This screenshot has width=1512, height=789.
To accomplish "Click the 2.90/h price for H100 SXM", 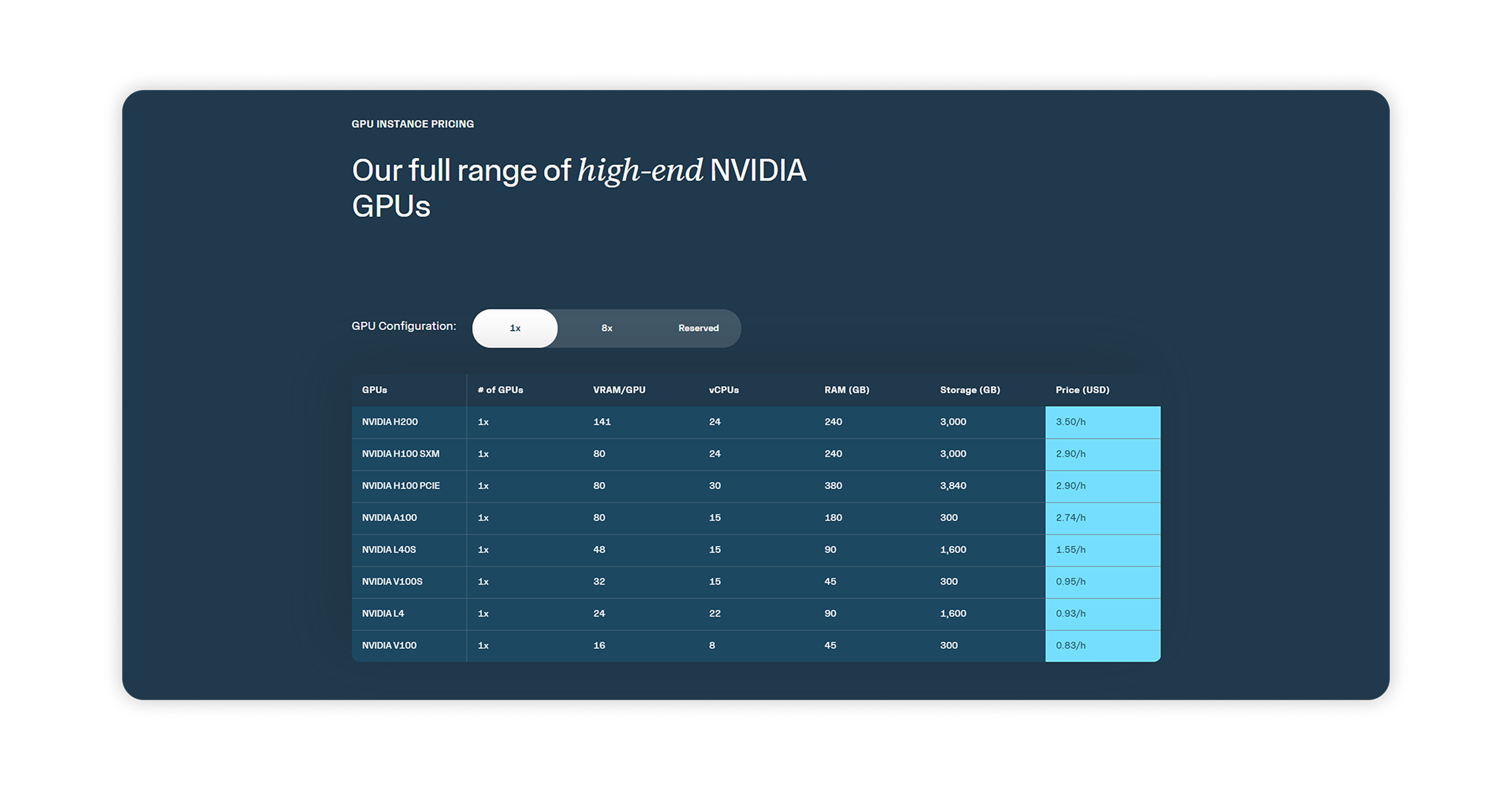I will pos(1070,454).
